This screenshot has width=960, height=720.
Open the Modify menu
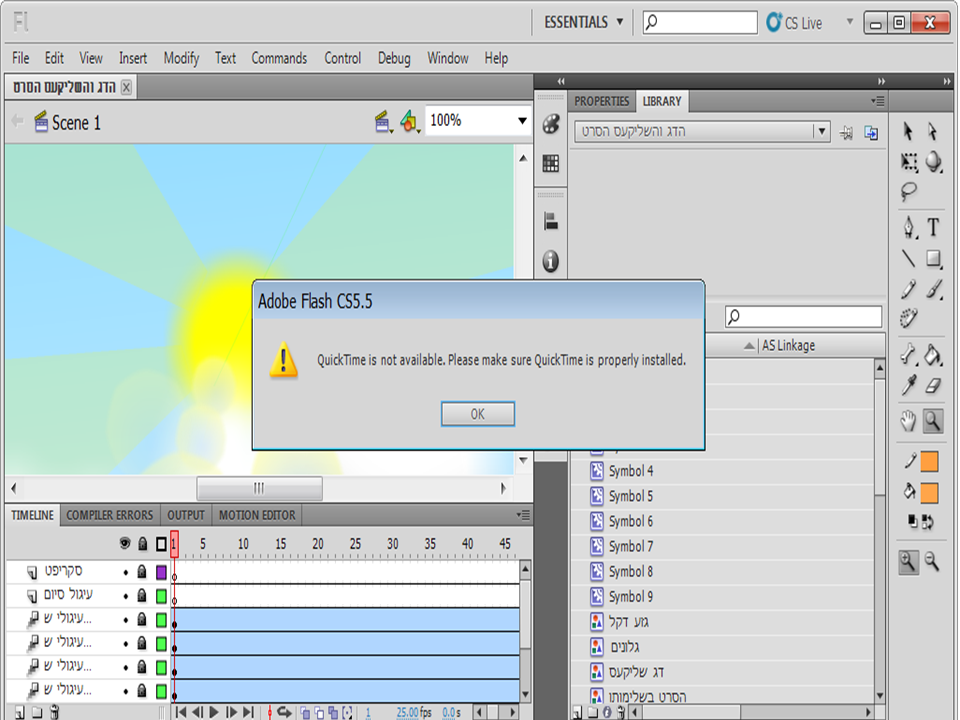pyautogui.click(x=181, y=58)
